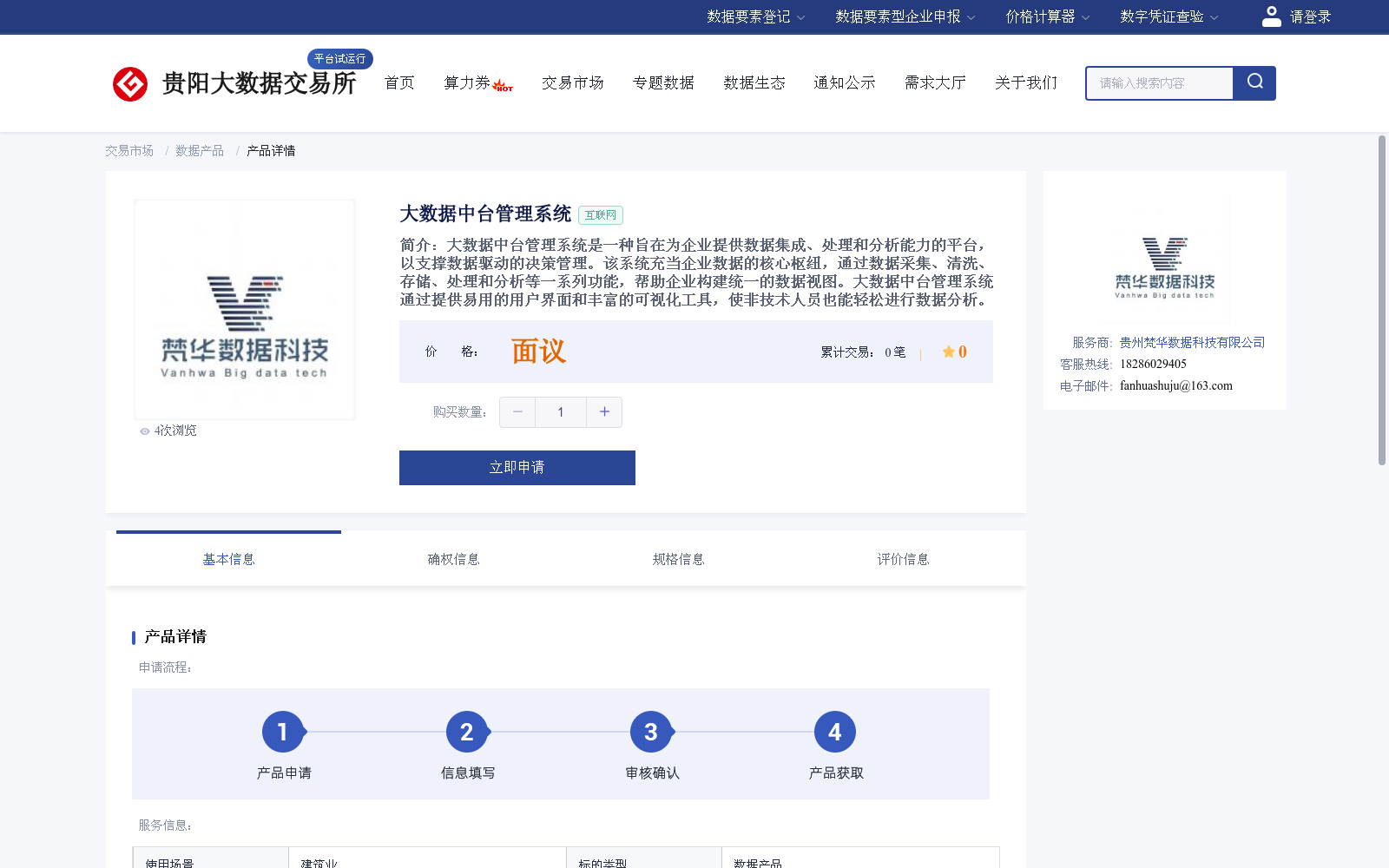The height and width of the screenshot is (868, 1389).
Task: Open 专题数据 navigation item
Action: coord(663,82)
